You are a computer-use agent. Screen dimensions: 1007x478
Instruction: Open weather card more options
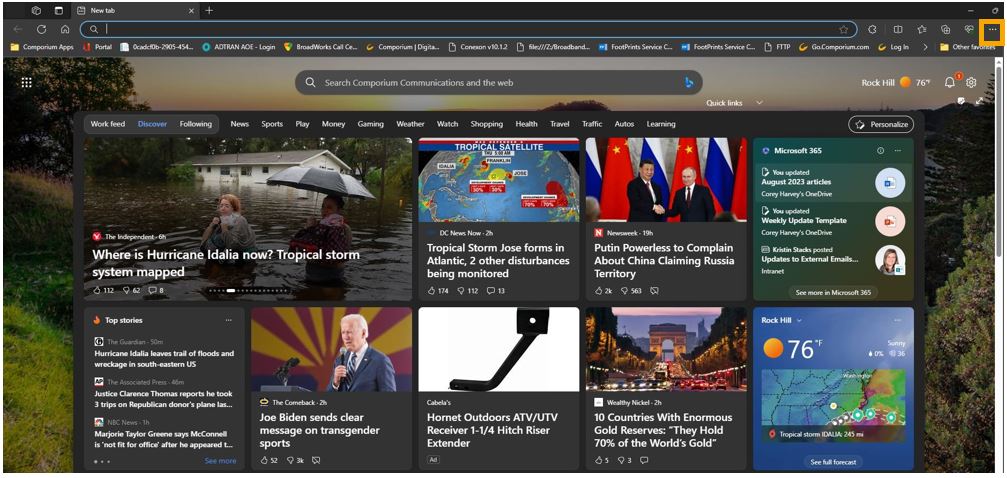click(x=898, y=320)
